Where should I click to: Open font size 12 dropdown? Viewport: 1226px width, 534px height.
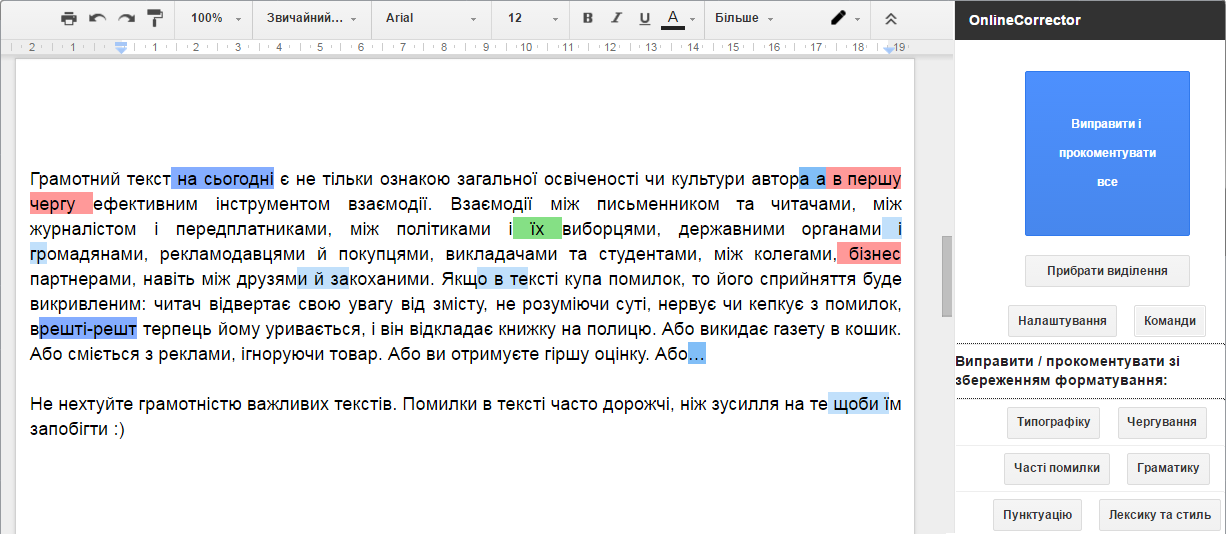pos(533,18)
